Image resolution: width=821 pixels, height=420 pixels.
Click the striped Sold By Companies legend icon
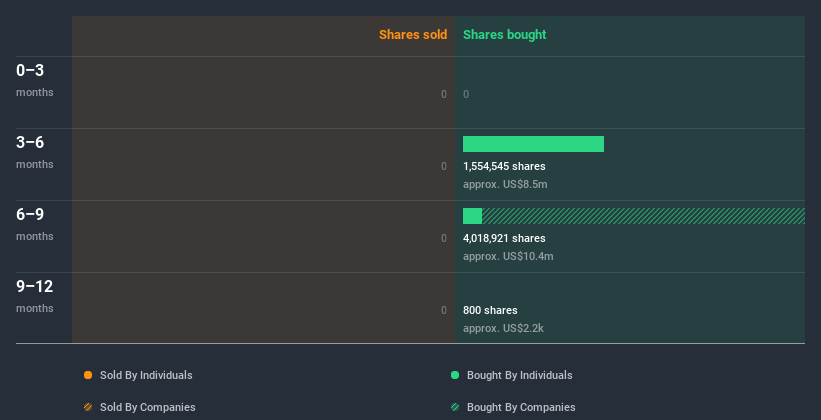click(x=88, y=407)
